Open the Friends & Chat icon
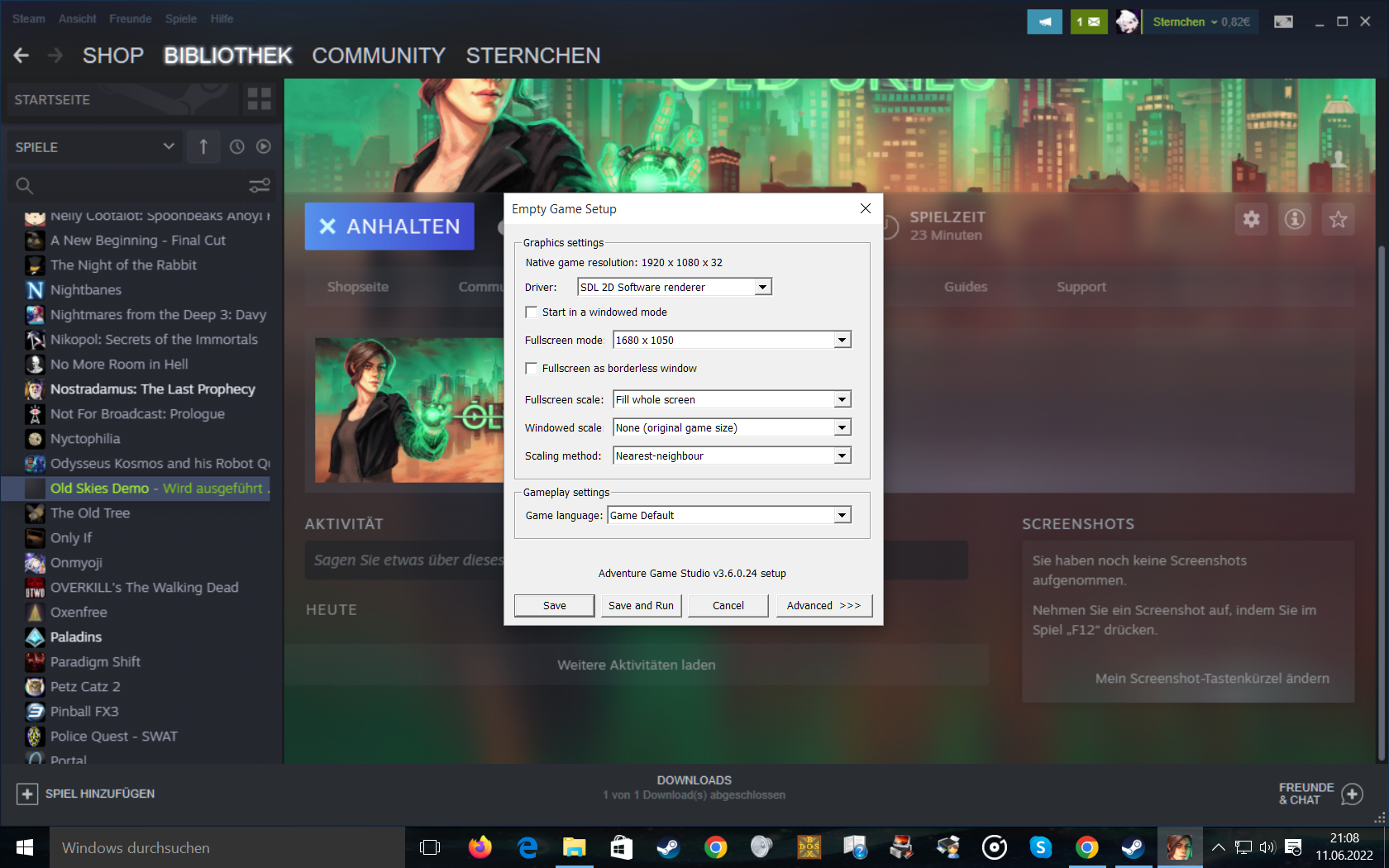The width and height of the screenshot is (1389, 868). 1352,794
